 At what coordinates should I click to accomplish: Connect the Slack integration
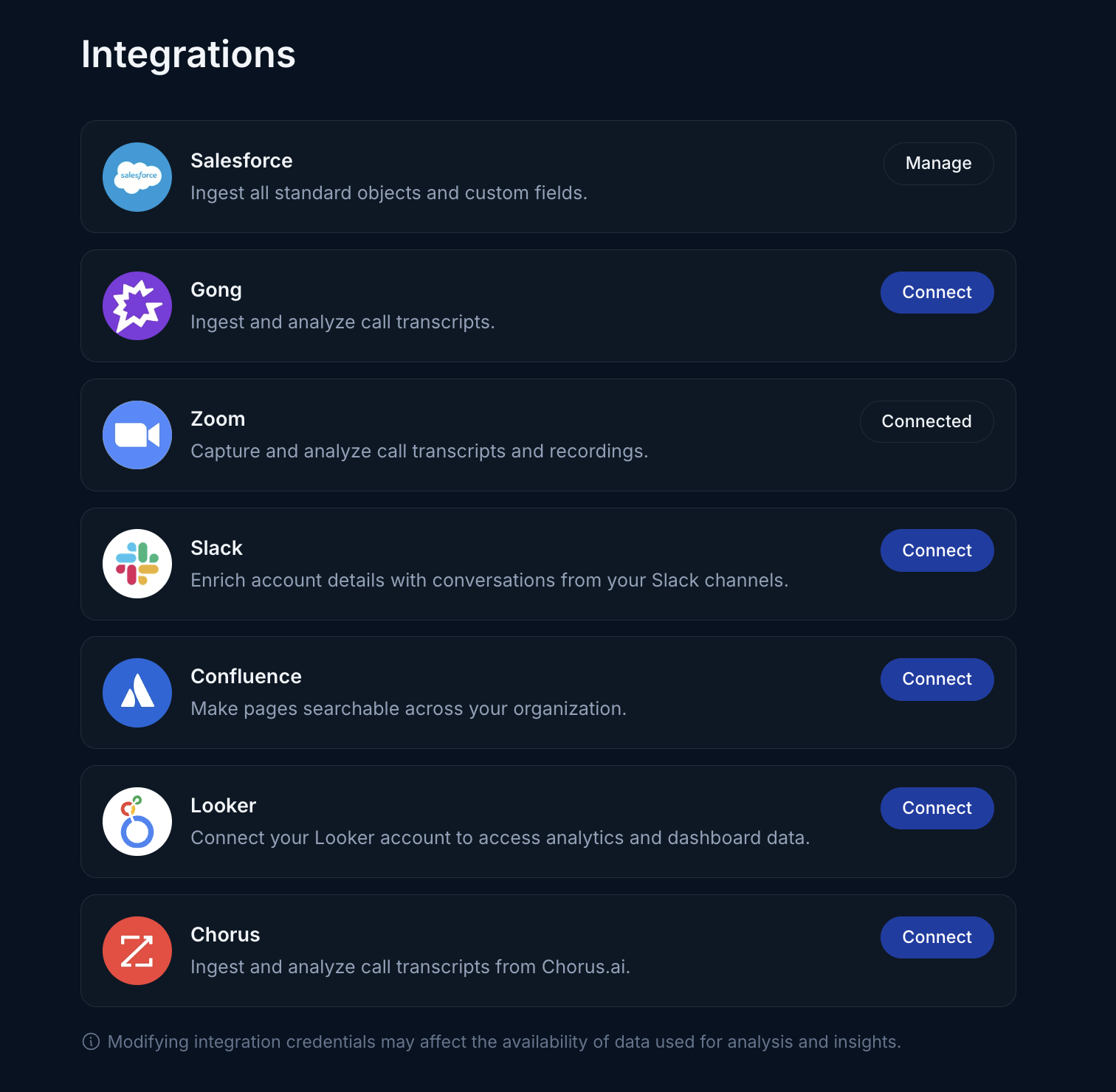(937, 550)
